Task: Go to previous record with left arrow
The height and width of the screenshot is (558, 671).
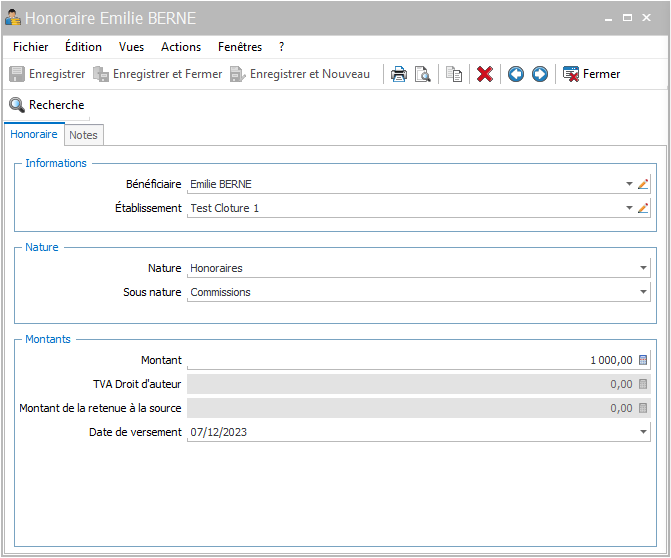Action: 516,74
